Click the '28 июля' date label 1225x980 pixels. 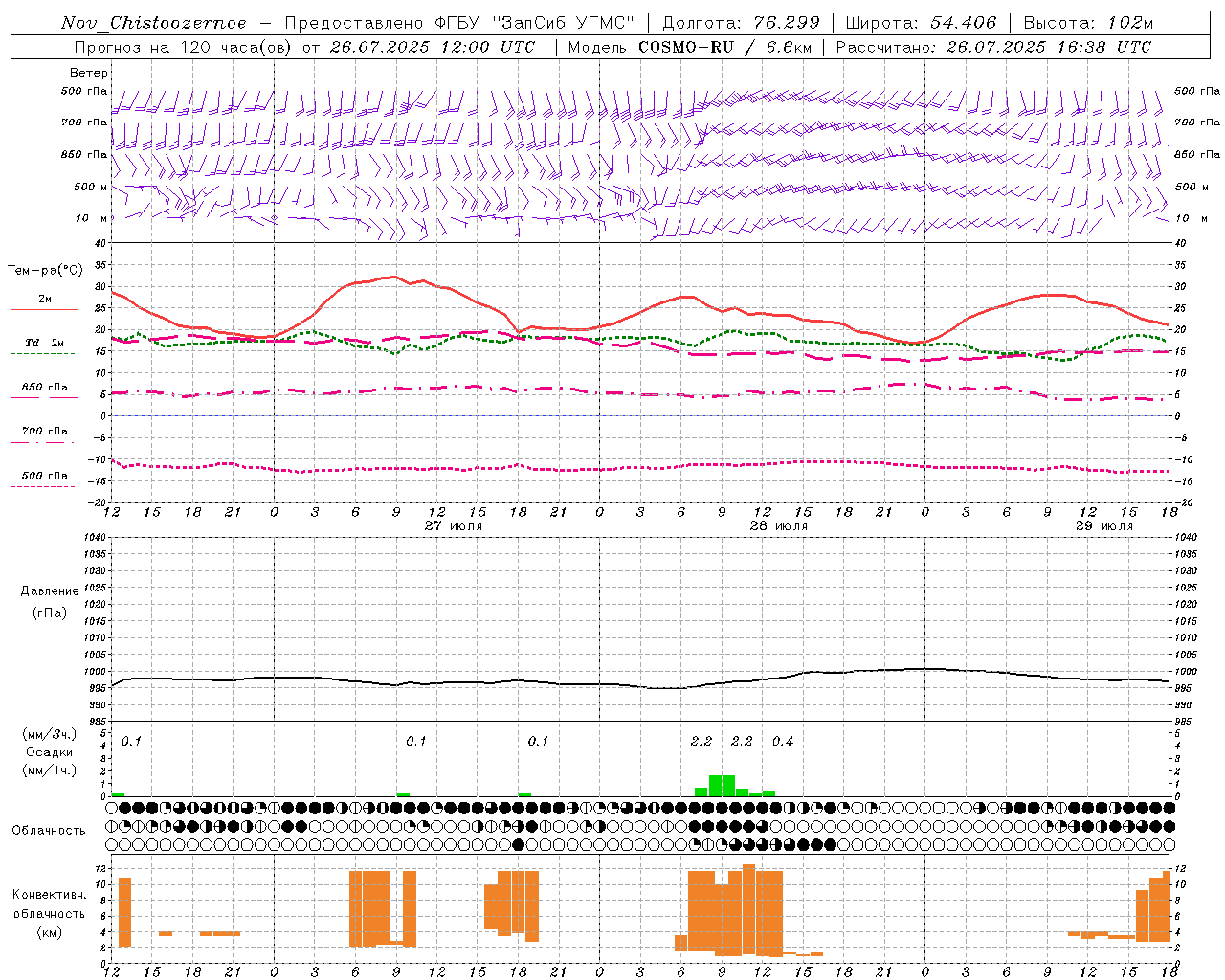point(779,526)
